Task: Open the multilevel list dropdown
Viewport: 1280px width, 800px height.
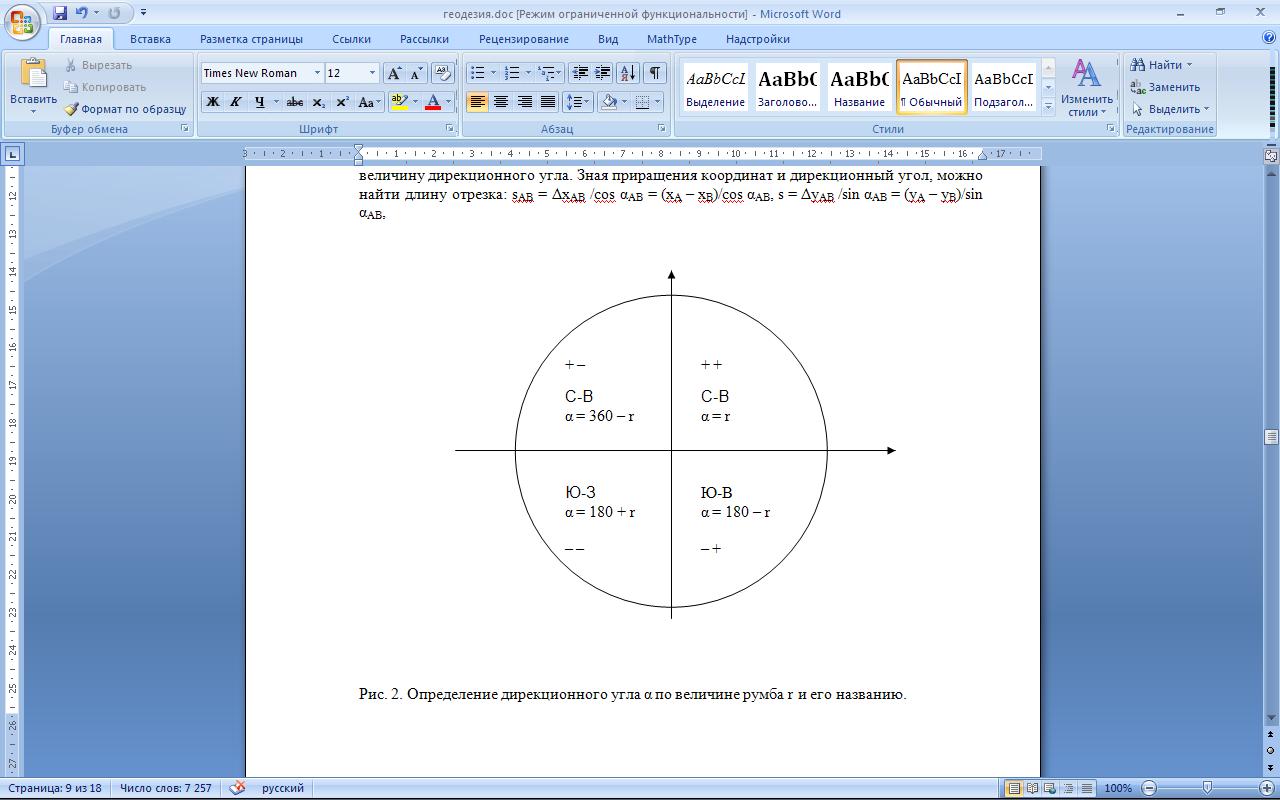Action: click(549, 73)
